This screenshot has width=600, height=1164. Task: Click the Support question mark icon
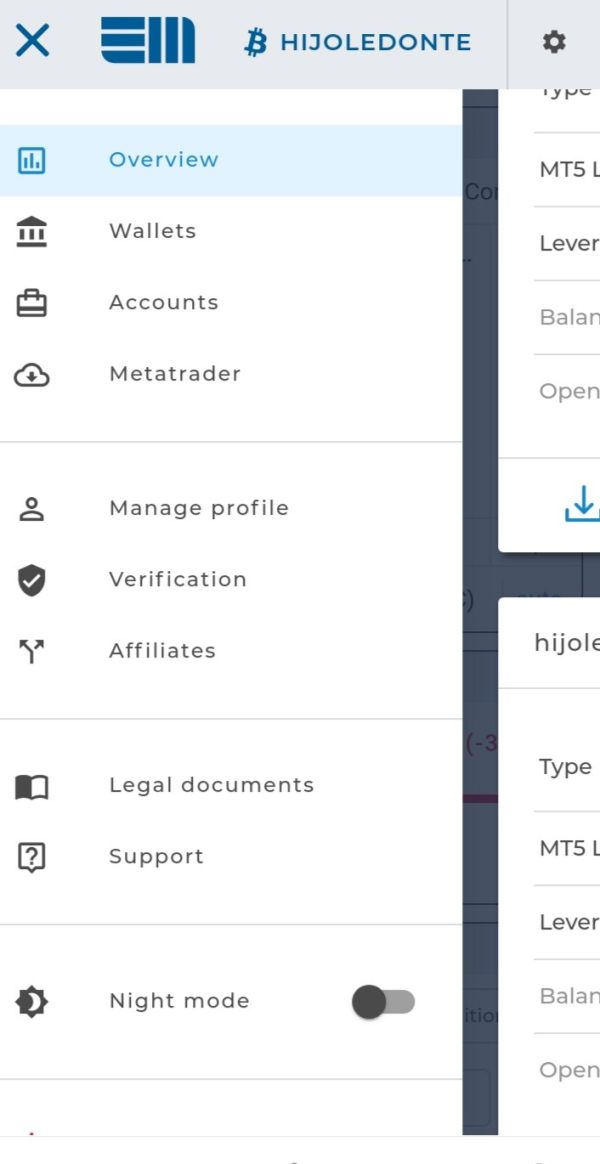[x=32, y=857]
